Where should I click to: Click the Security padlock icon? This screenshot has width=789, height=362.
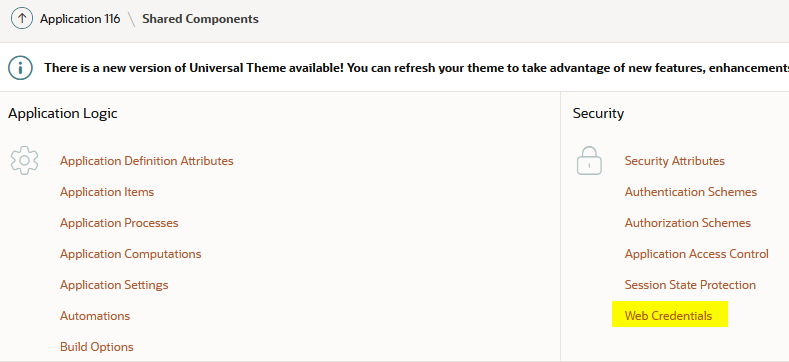(589, 161)
